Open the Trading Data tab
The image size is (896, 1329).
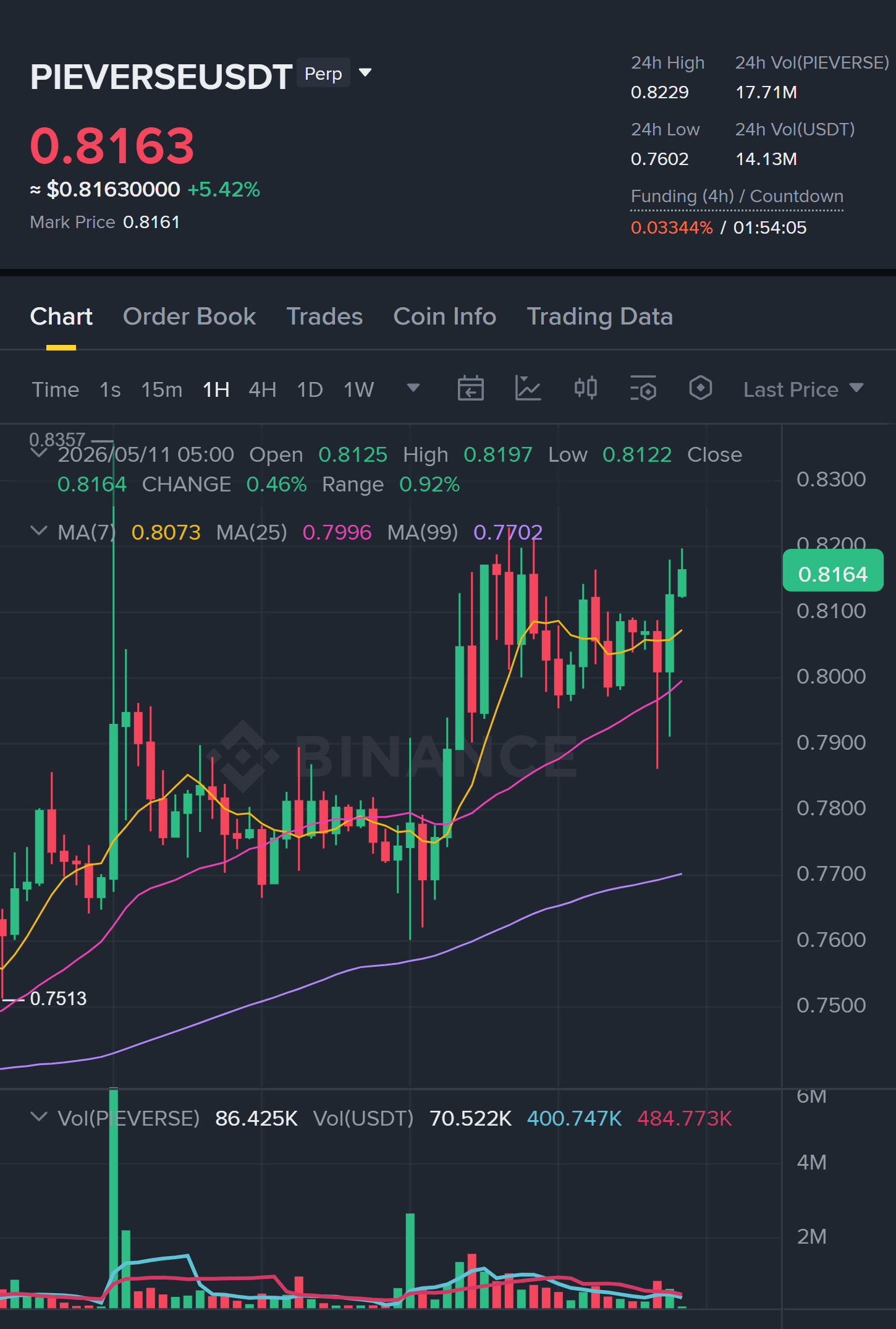(599, 316)
